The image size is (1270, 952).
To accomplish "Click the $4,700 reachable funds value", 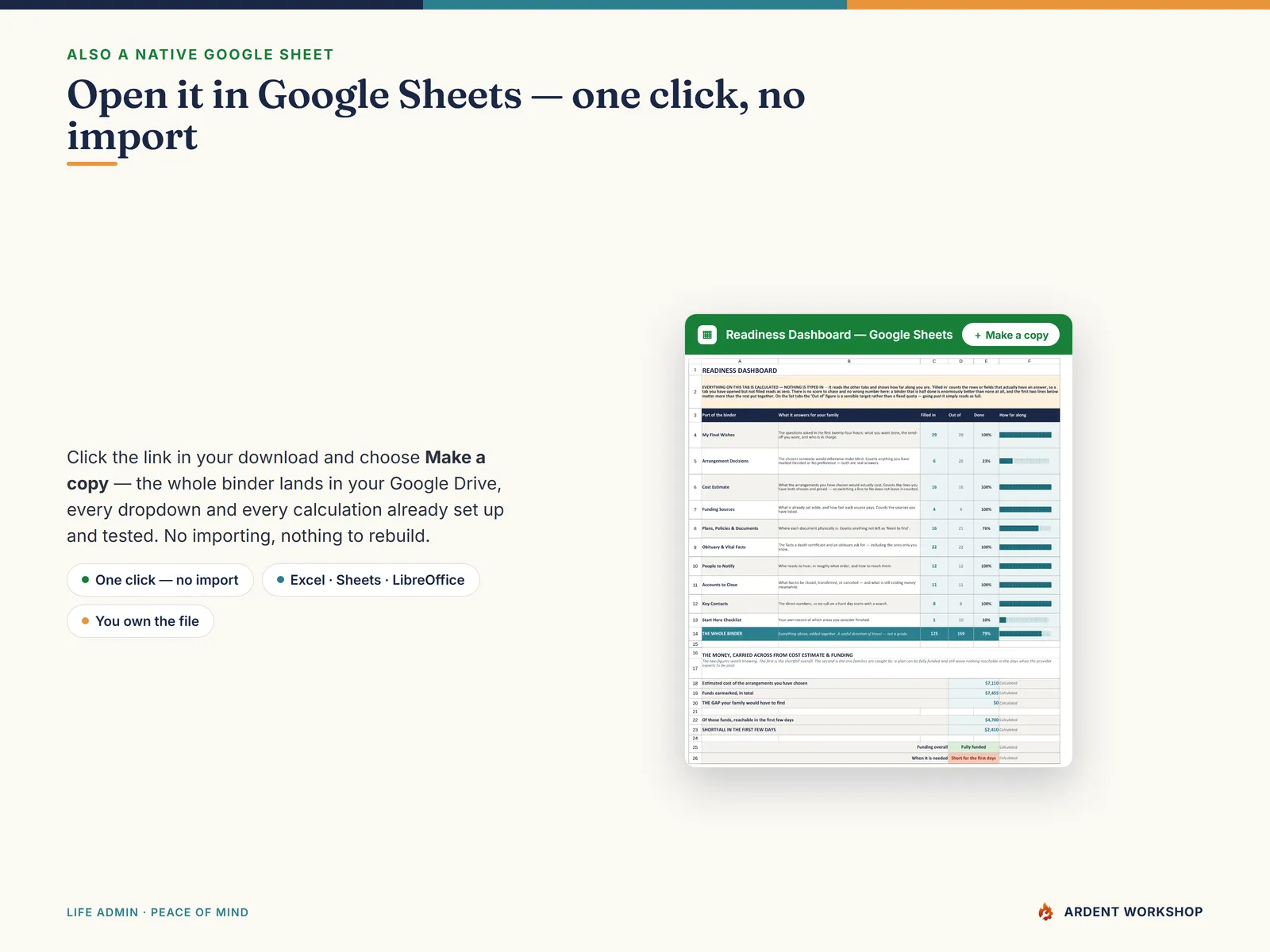I will click(991, 720).
